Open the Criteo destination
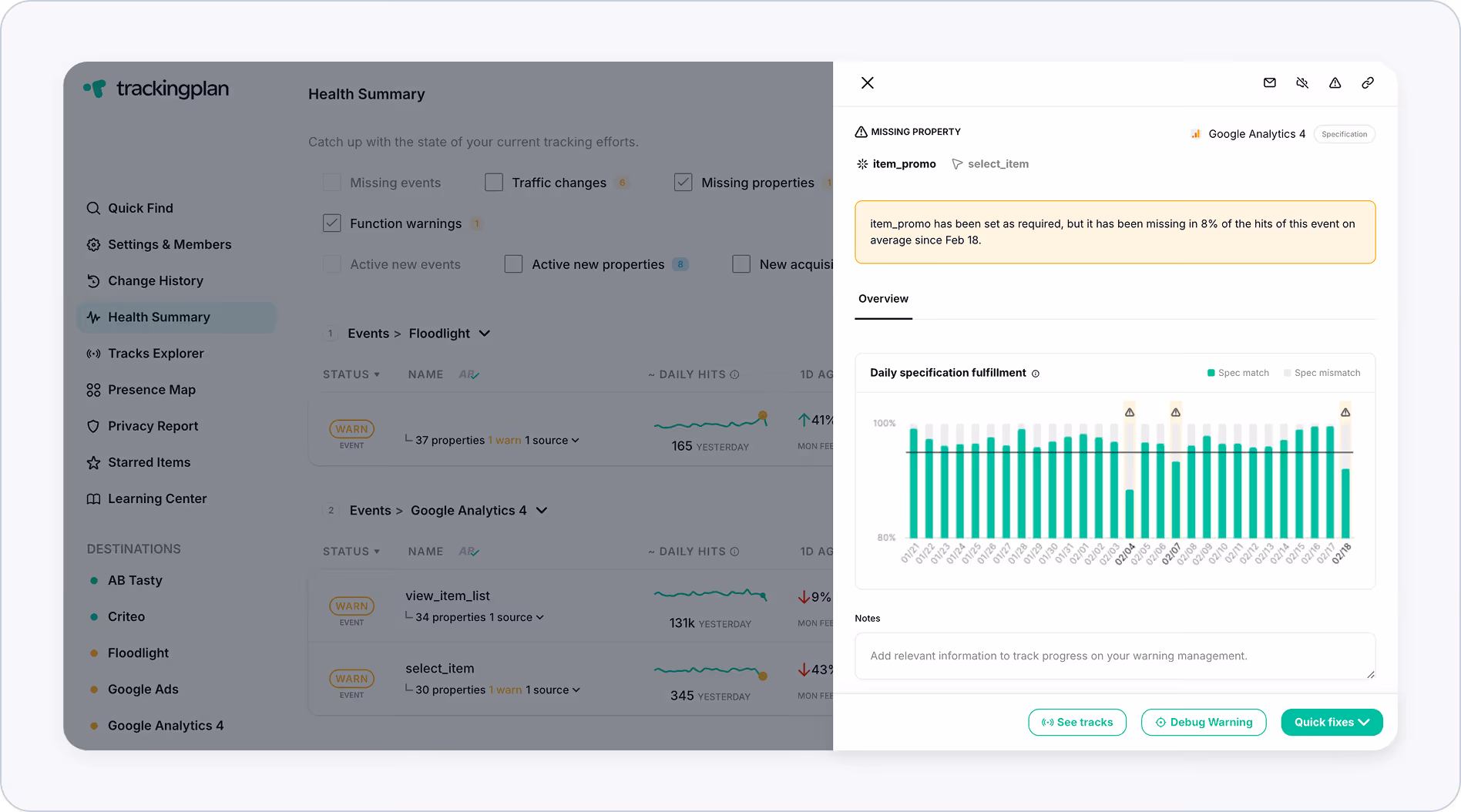This screenshot has width=1461, height=812. [126, 616]
